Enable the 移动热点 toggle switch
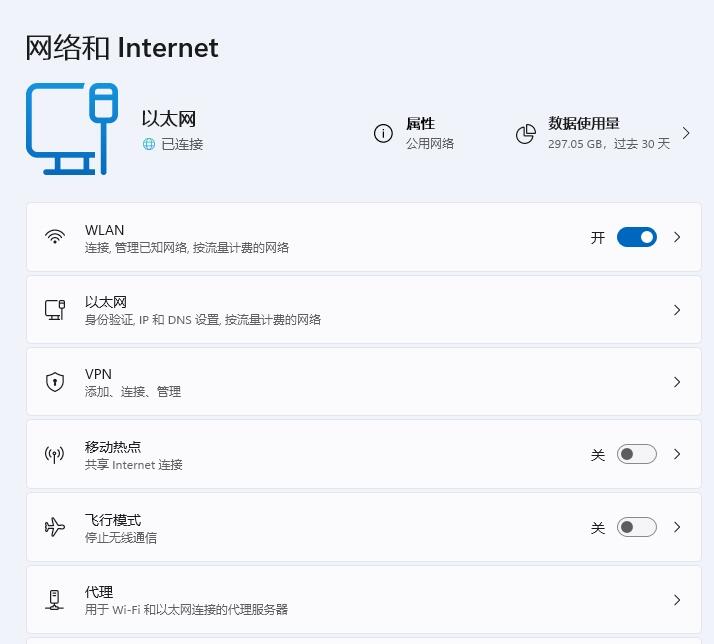Screen dimensions: 714x644 [637, 454]
